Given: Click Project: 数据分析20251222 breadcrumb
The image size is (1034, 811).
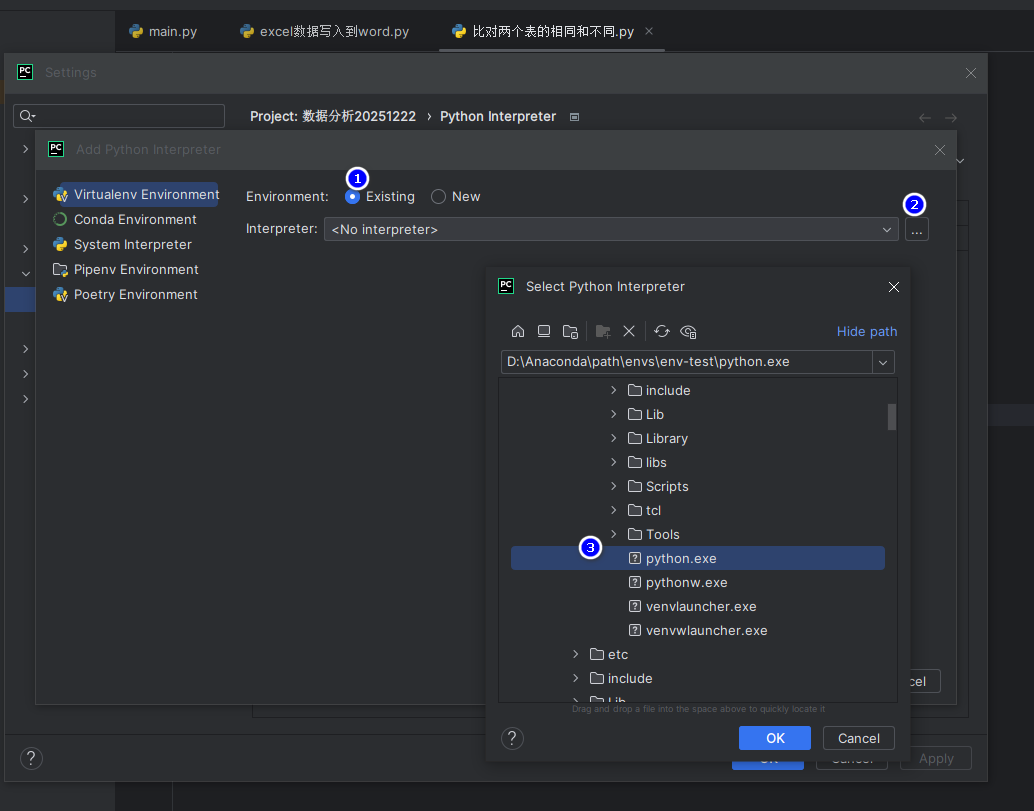Looking at the screenshot, I should 333,117.
